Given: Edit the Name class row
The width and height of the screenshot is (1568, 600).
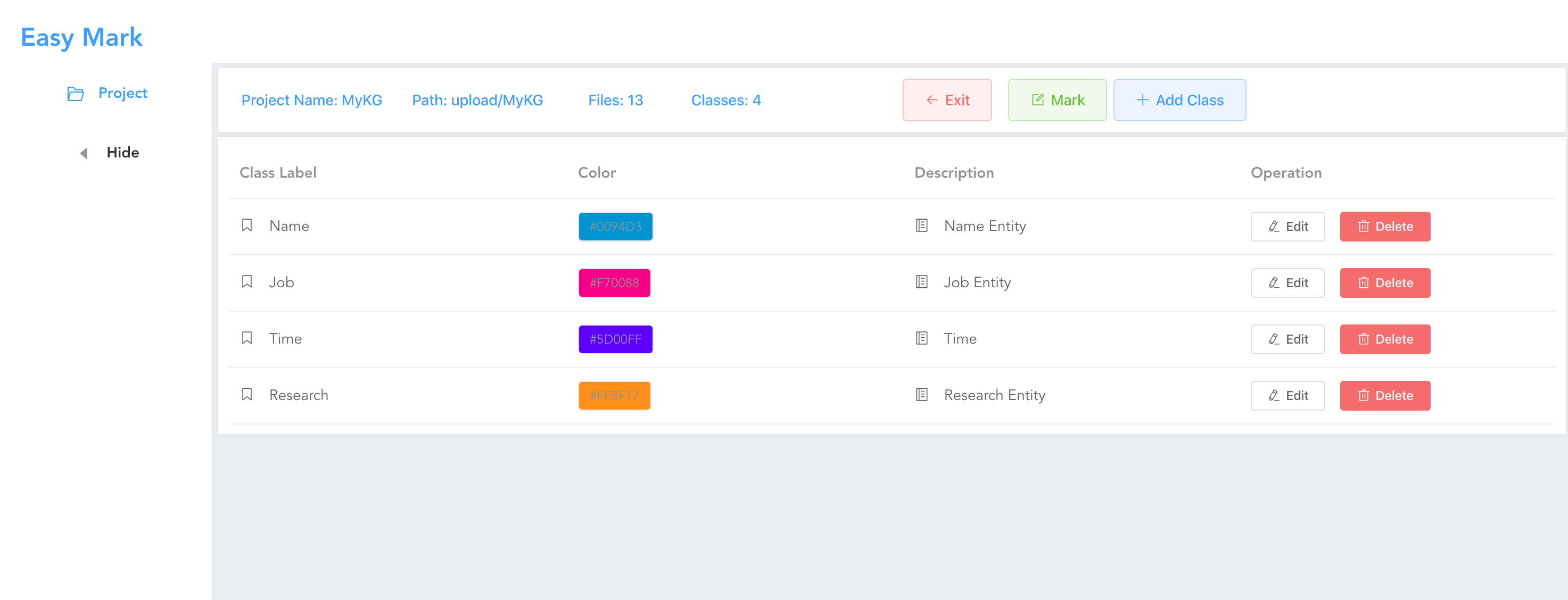Looking at the screenshot, I should pyautogui.click(x=1288, y=227).
